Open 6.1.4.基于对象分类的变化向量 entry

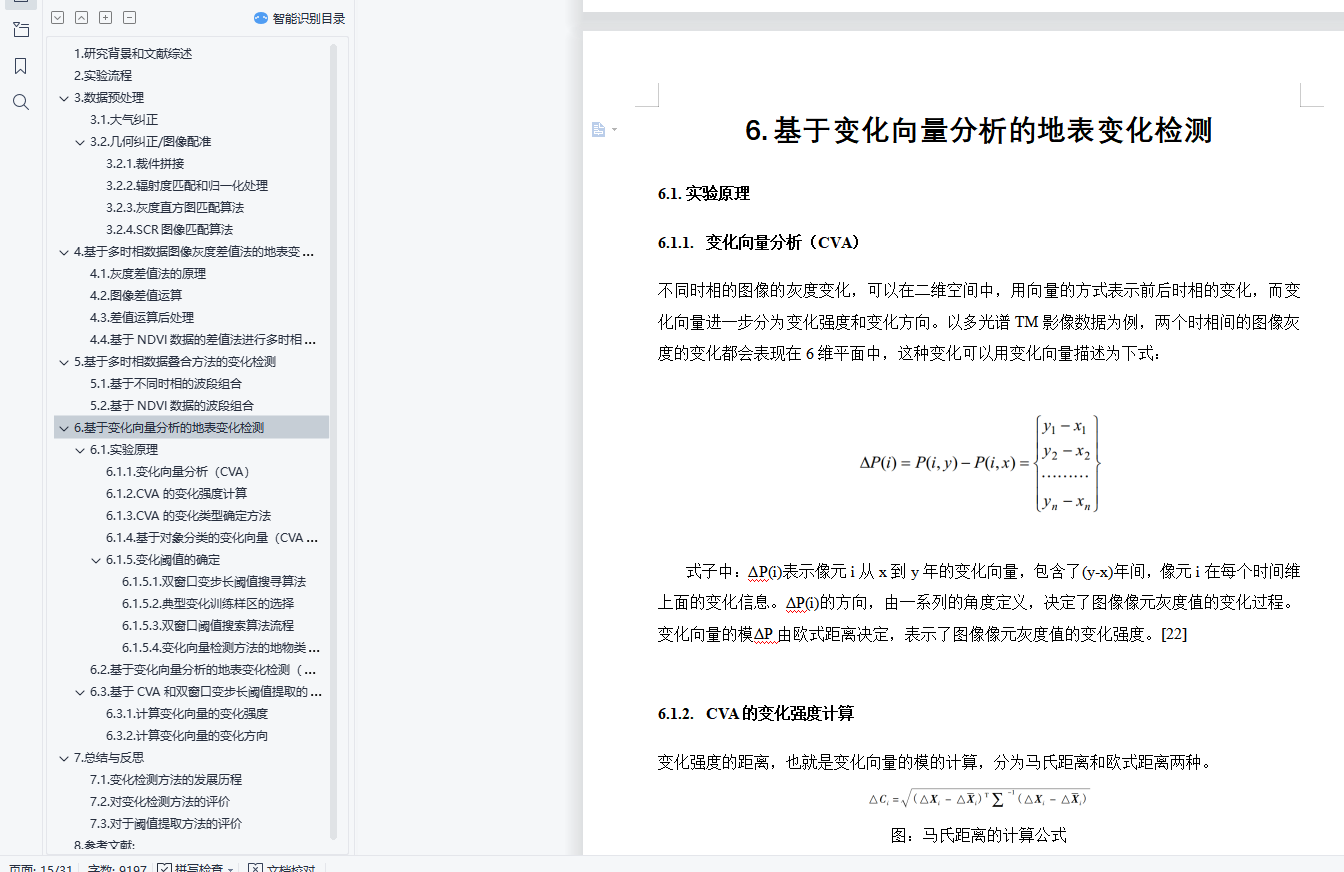click(212, 538)
